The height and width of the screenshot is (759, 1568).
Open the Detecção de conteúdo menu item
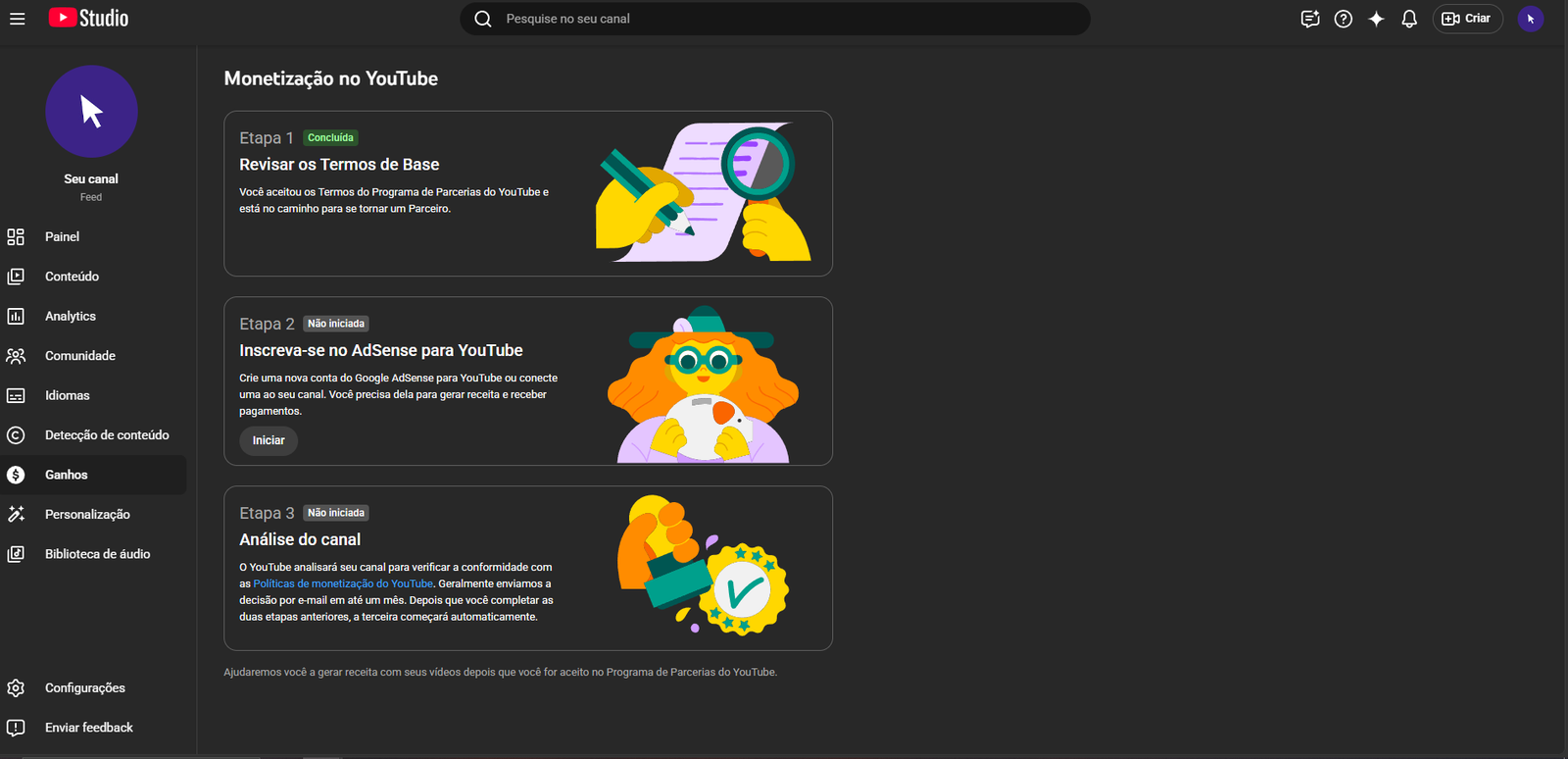click(93, 435)
